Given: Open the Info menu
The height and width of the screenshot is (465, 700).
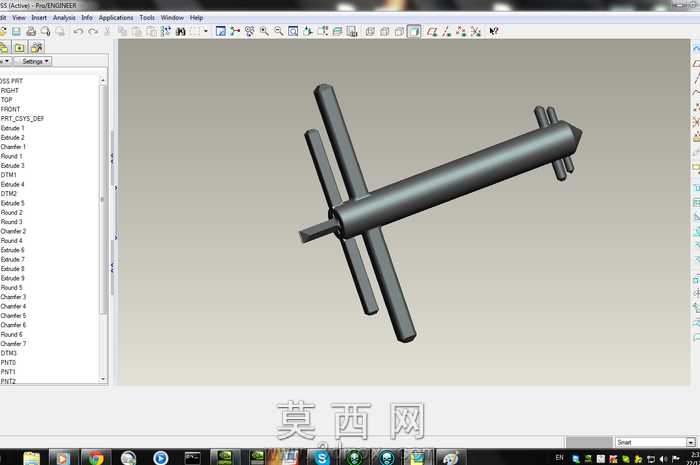Looking at the screenshot, I should coord(87,17).
